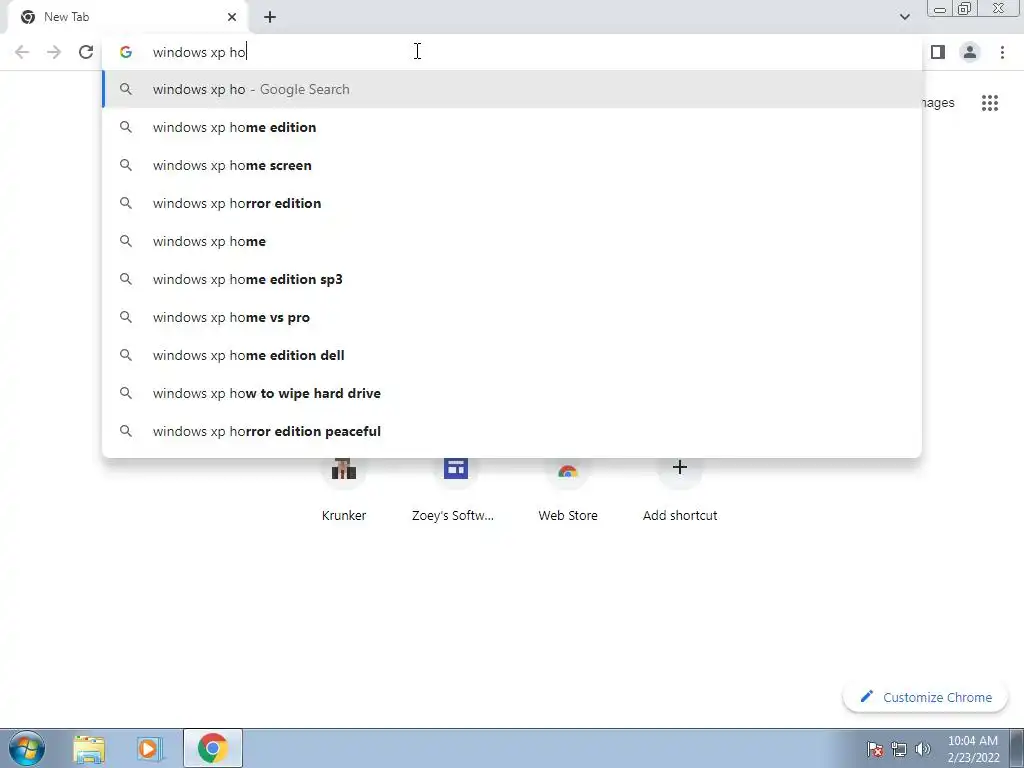Select 'windows xp home vs pro' suggestion
Image resolution: width=1024 pixels, height=768 pixels.
click(x=512, y=317)
